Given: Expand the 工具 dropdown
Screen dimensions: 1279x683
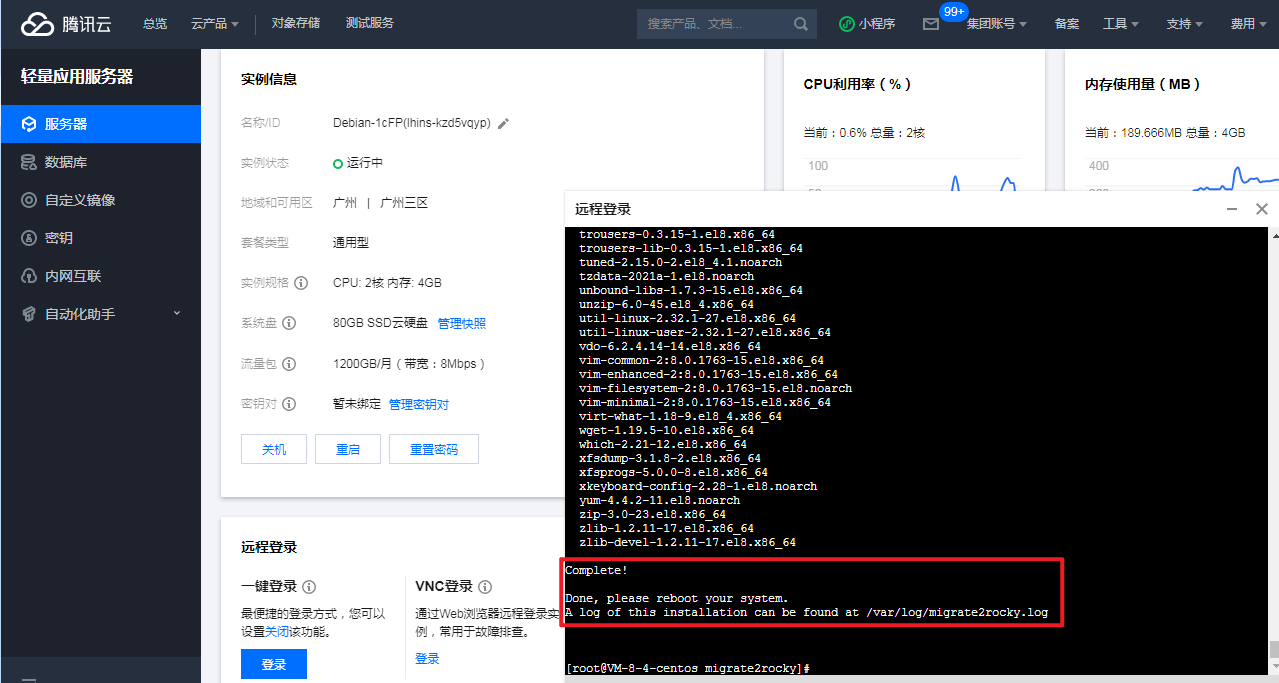Looking at the screenshot, I should 1121,24.
